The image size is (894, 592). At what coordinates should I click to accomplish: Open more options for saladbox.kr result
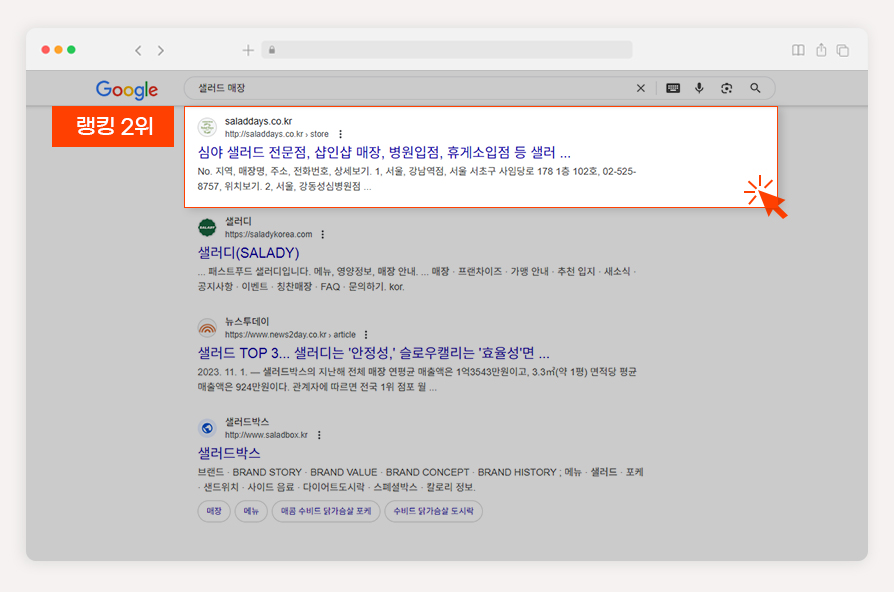(319, 435)
